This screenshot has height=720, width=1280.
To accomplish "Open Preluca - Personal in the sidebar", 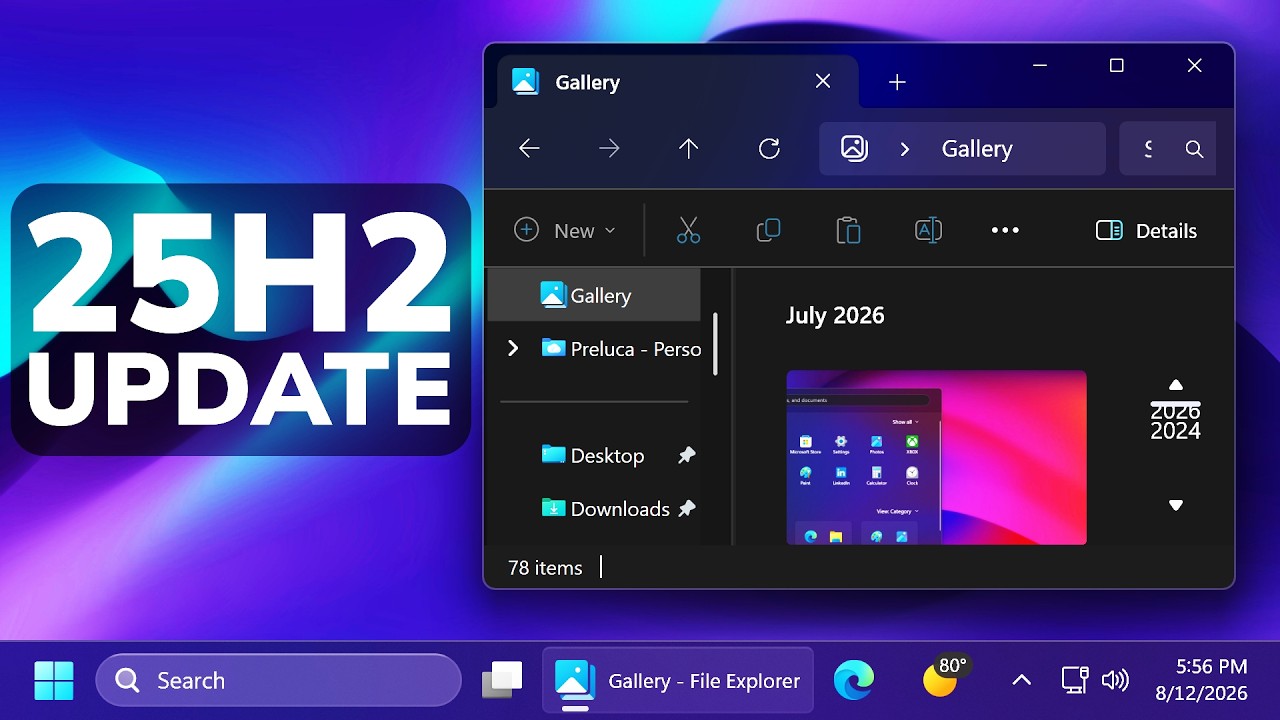I will 621,348.
